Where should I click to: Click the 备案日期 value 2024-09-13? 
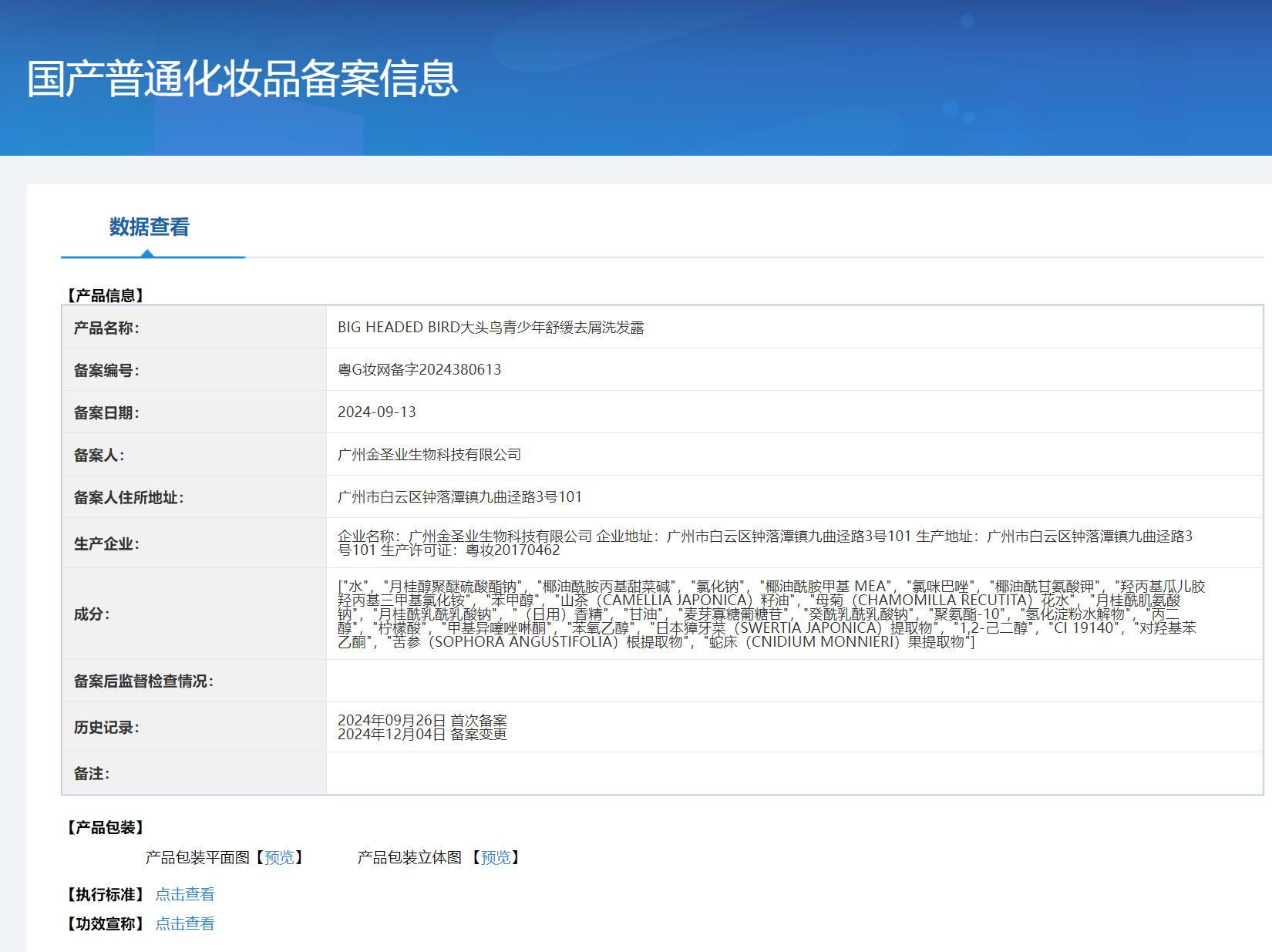point(377,412)
